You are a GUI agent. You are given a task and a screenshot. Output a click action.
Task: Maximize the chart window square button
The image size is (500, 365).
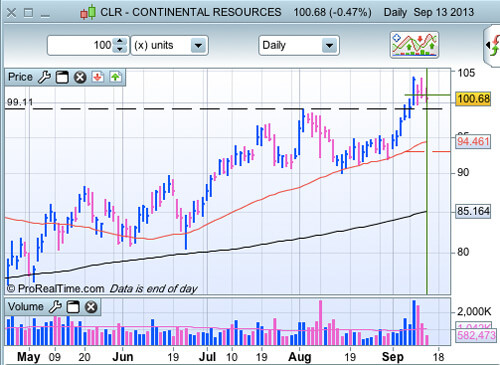pyautogui.click(x=29, y=13)
